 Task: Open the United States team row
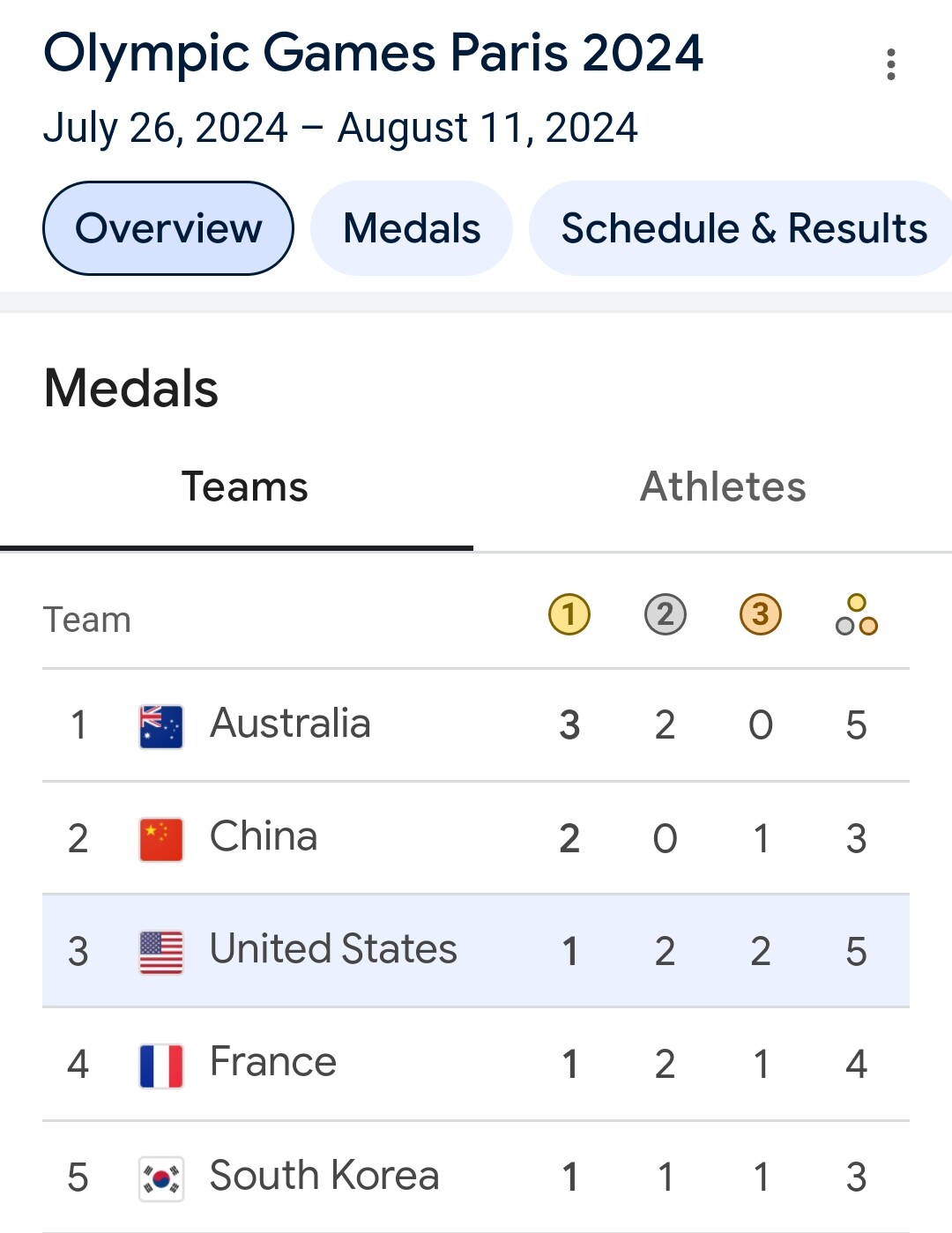pos(476,951)
